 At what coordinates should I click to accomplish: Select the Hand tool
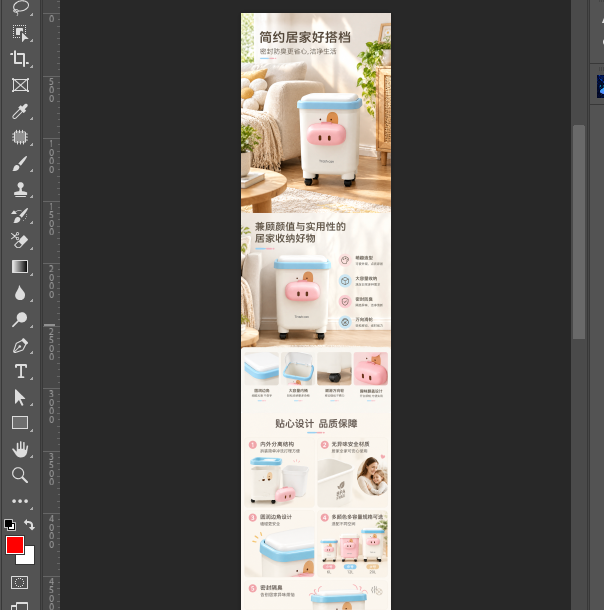tap(20, 449)
